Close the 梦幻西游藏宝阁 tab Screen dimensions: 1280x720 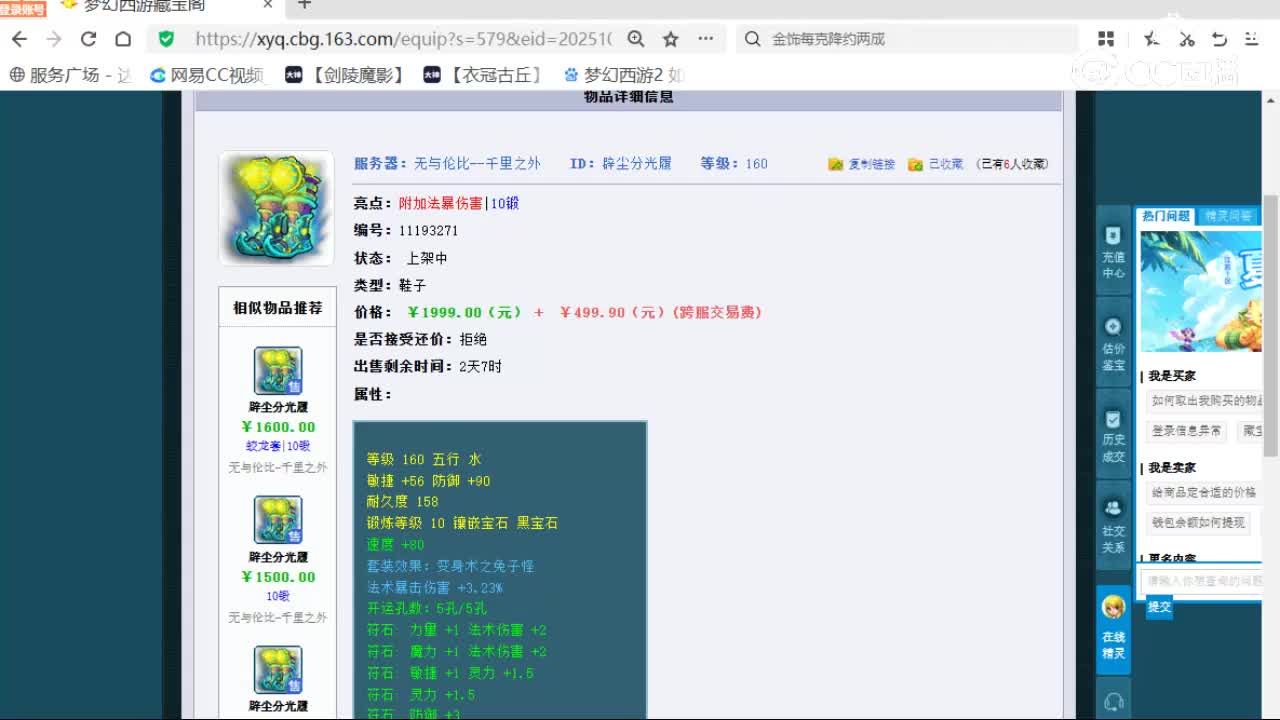coord(268,5)
